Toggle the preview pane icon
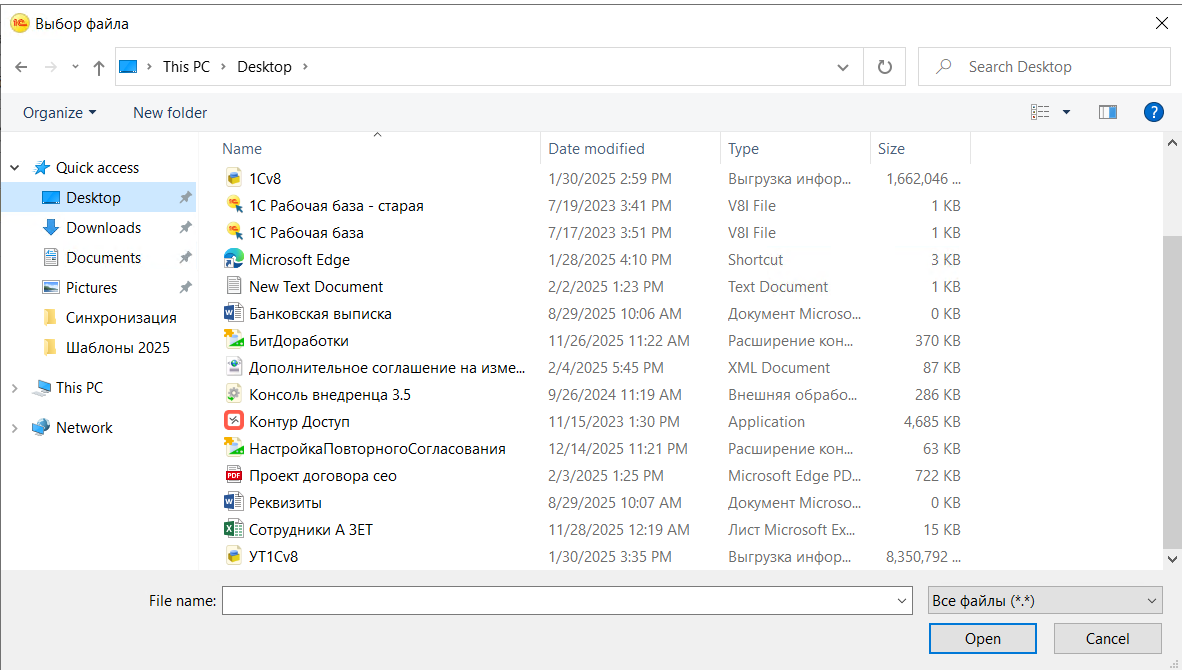Viewport: 1182px width, 670px height. 1107,112
